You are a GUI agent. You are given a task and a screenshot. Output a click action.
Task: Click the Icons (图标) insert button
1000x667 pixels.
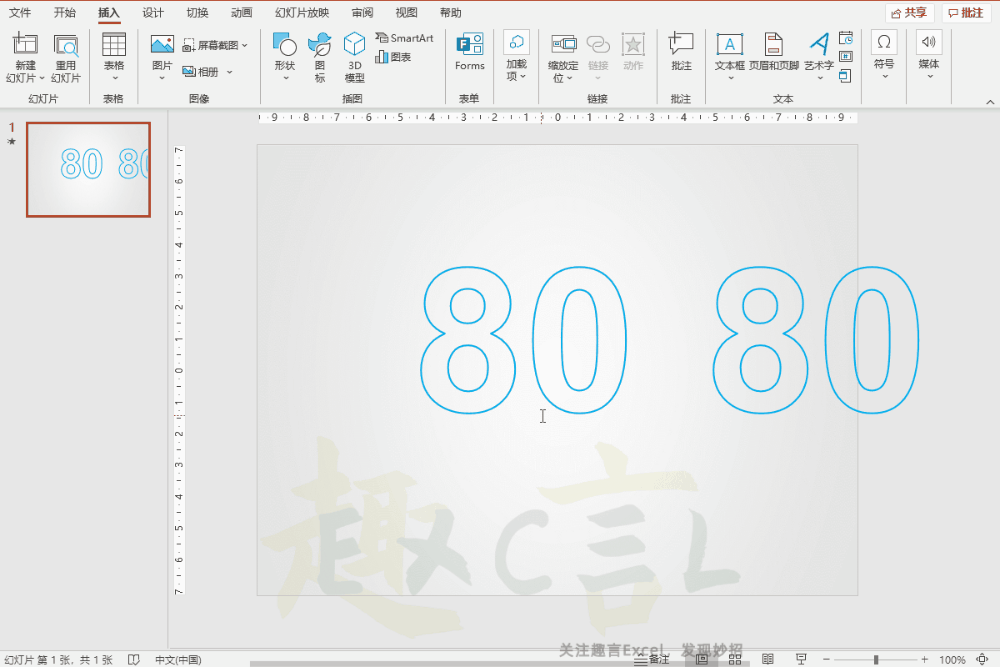320,45
